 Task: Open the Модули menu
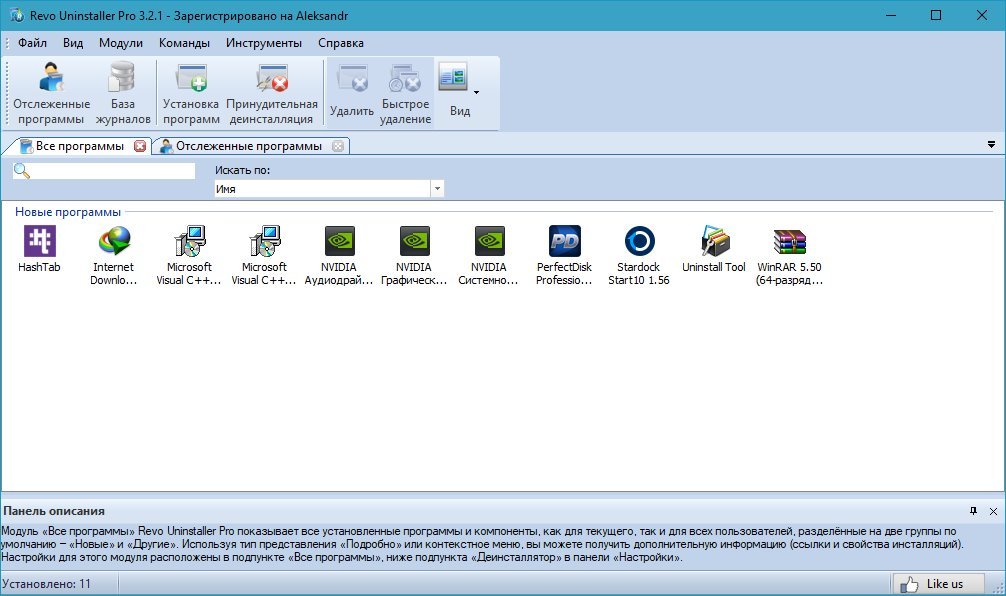point(121,43)
